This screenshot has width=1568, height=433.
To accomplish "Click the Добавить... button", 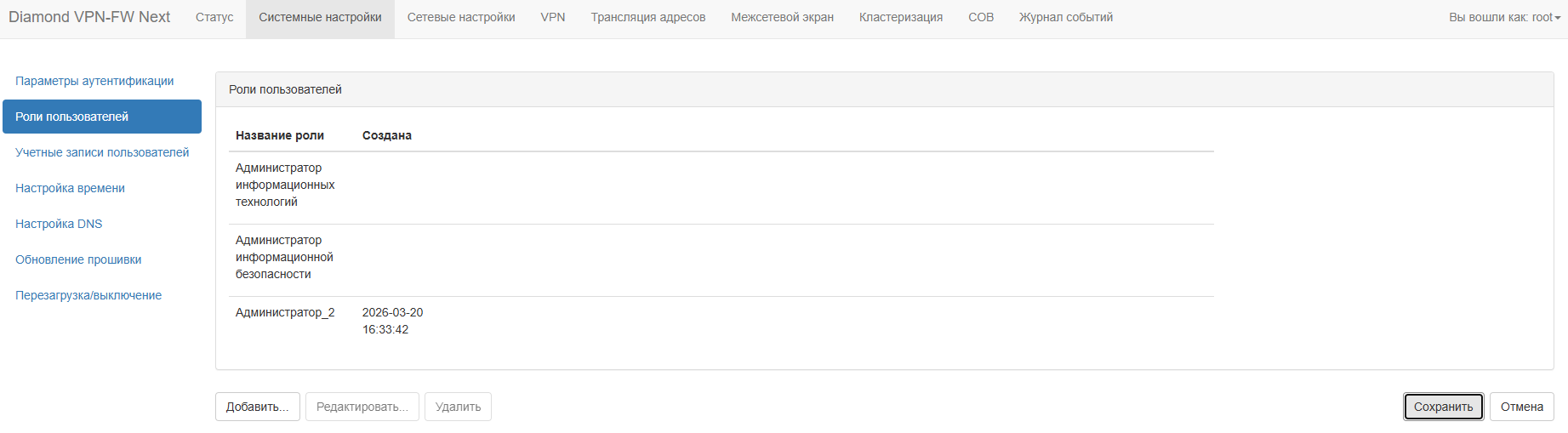I will pos(257,407).
